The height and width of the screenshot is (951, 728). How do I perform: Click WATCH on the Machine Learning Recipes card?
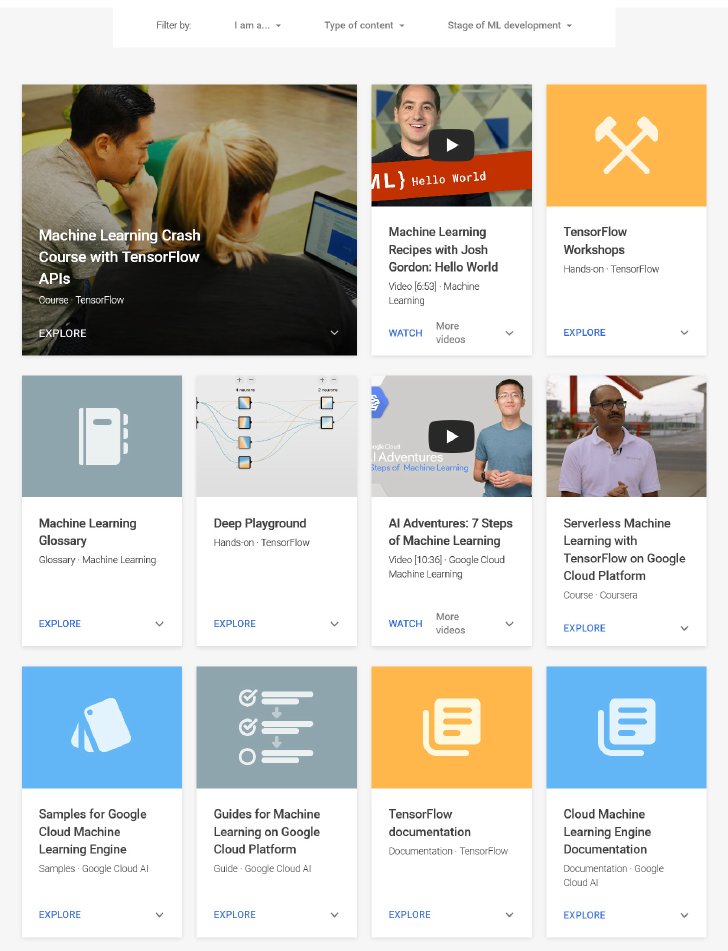pos(405,333)
